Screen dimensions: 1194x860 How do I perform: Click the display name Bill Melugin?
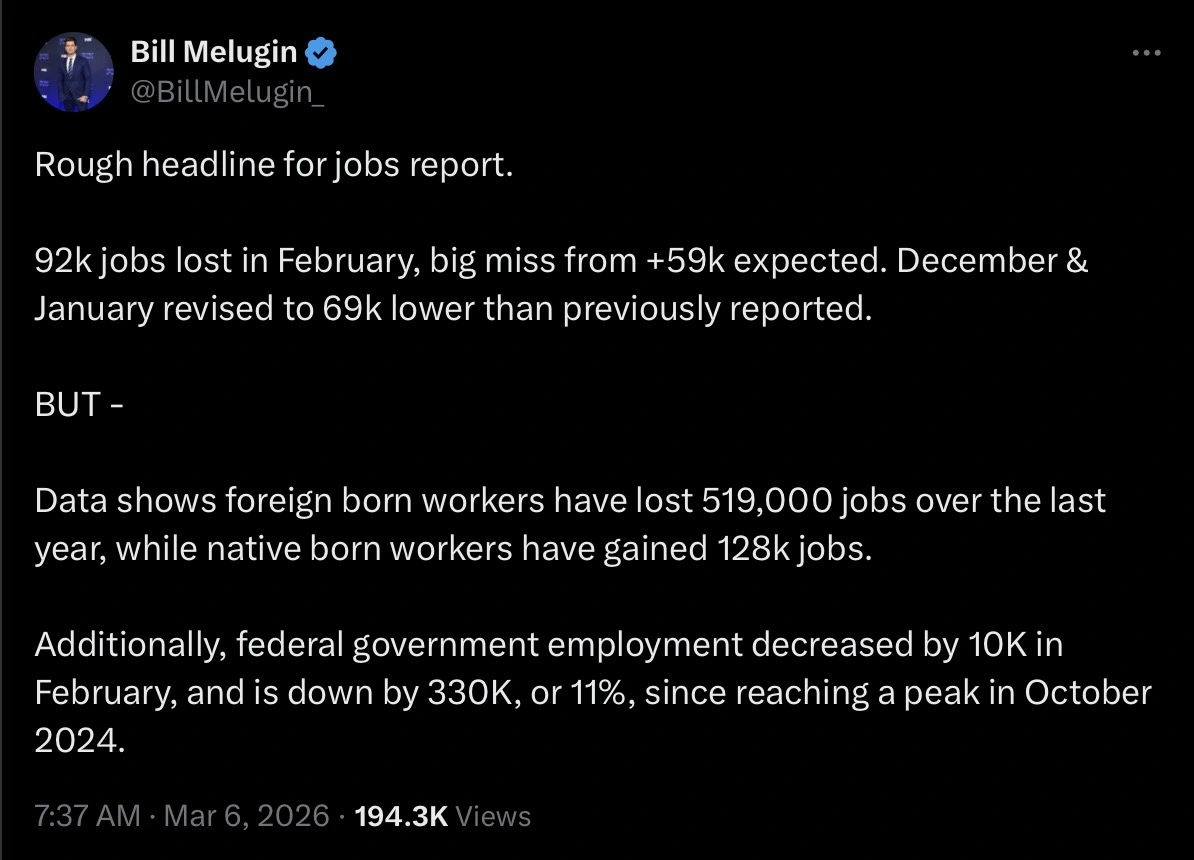point(215,50)
